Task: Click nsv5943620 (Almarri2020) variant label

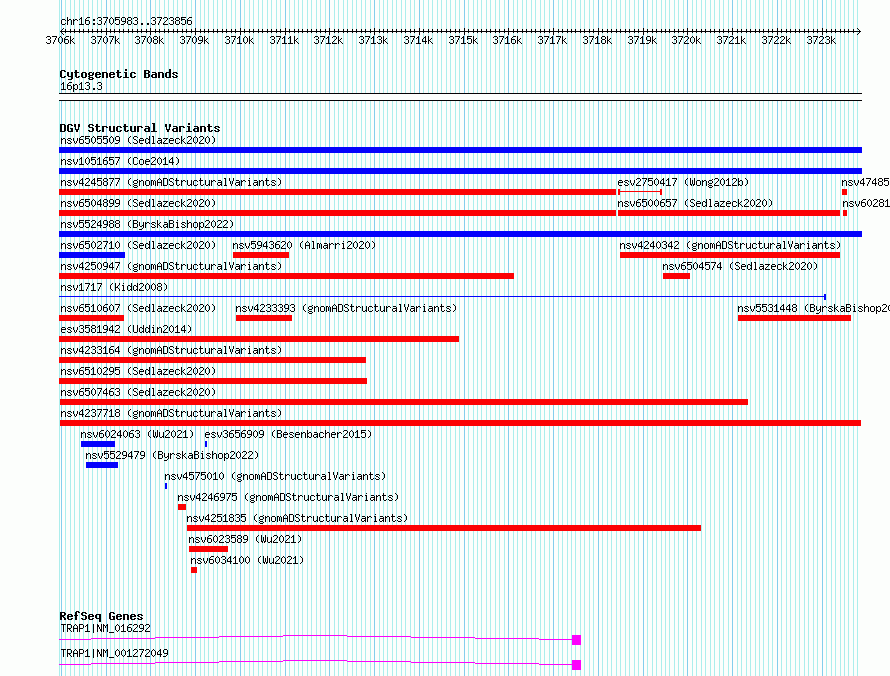Action: pyautogui.click(x=304, y=245)
